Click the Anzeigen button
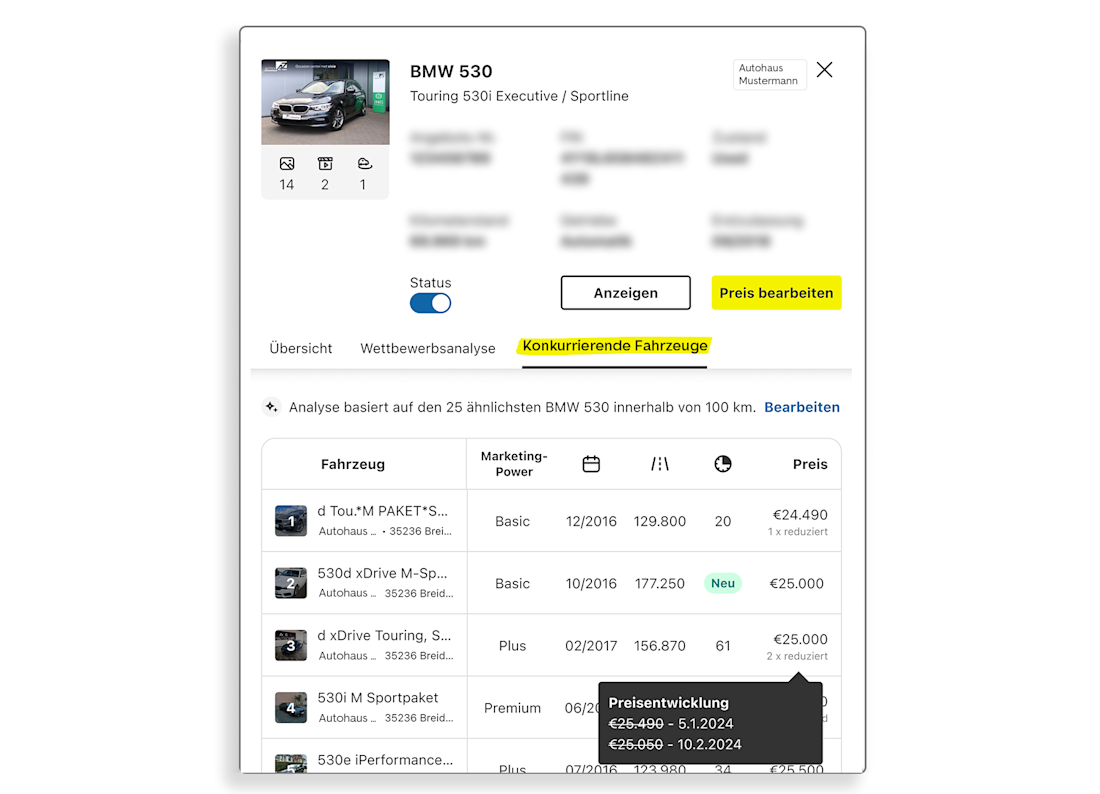The image size is (1100, 794). click(x=625, y=292)
